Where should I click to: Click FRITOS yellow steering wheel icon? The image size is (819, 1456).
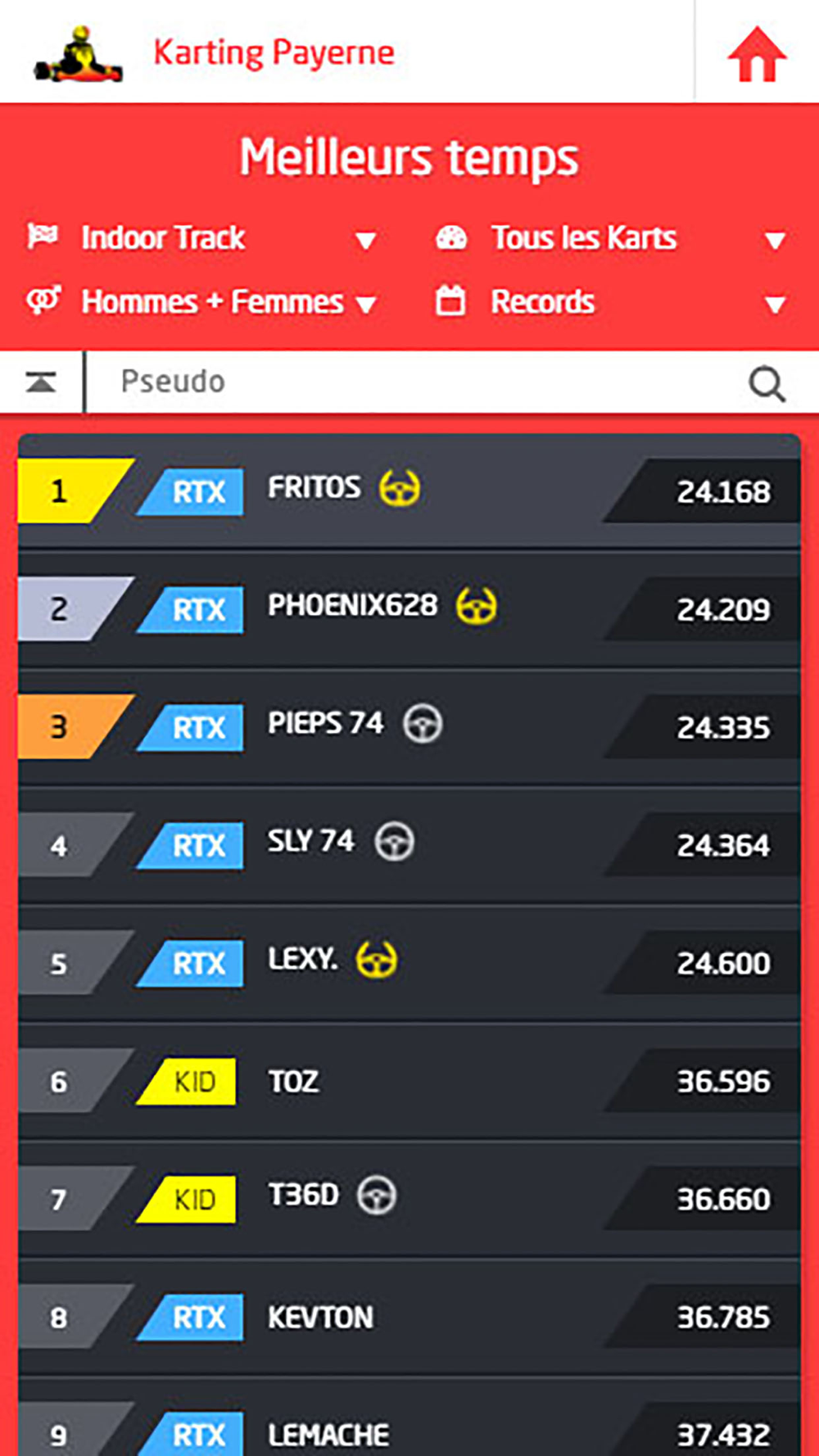[399, 488]
